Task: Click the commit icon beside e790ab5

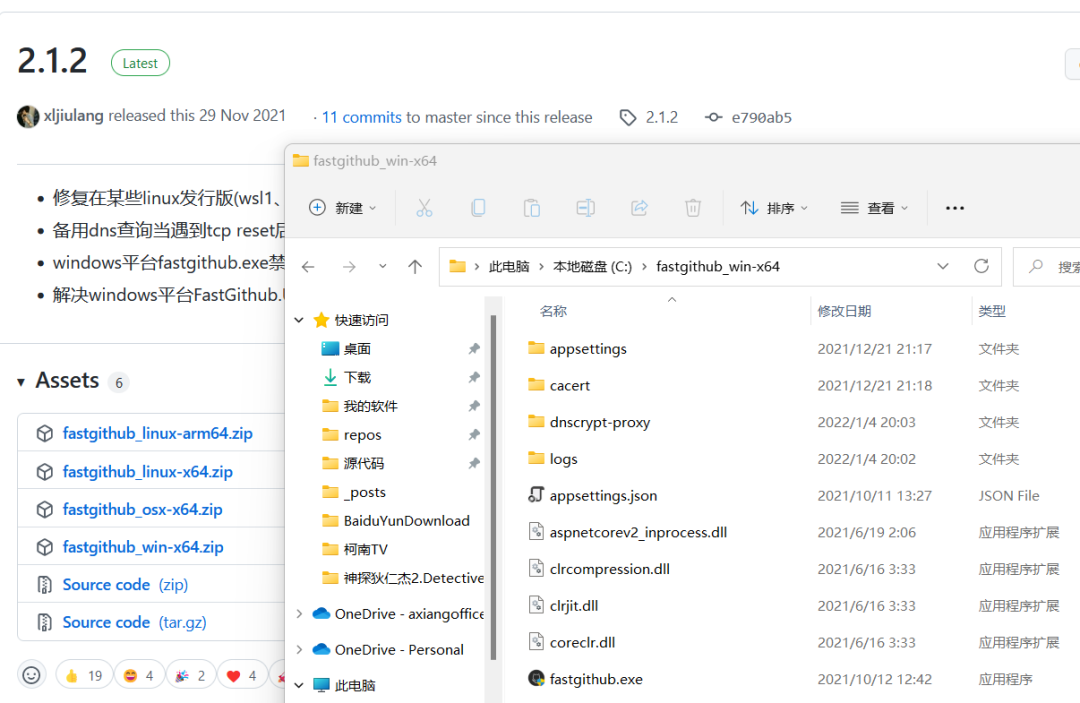Action: pyautogui.click(x=714, y=118)
